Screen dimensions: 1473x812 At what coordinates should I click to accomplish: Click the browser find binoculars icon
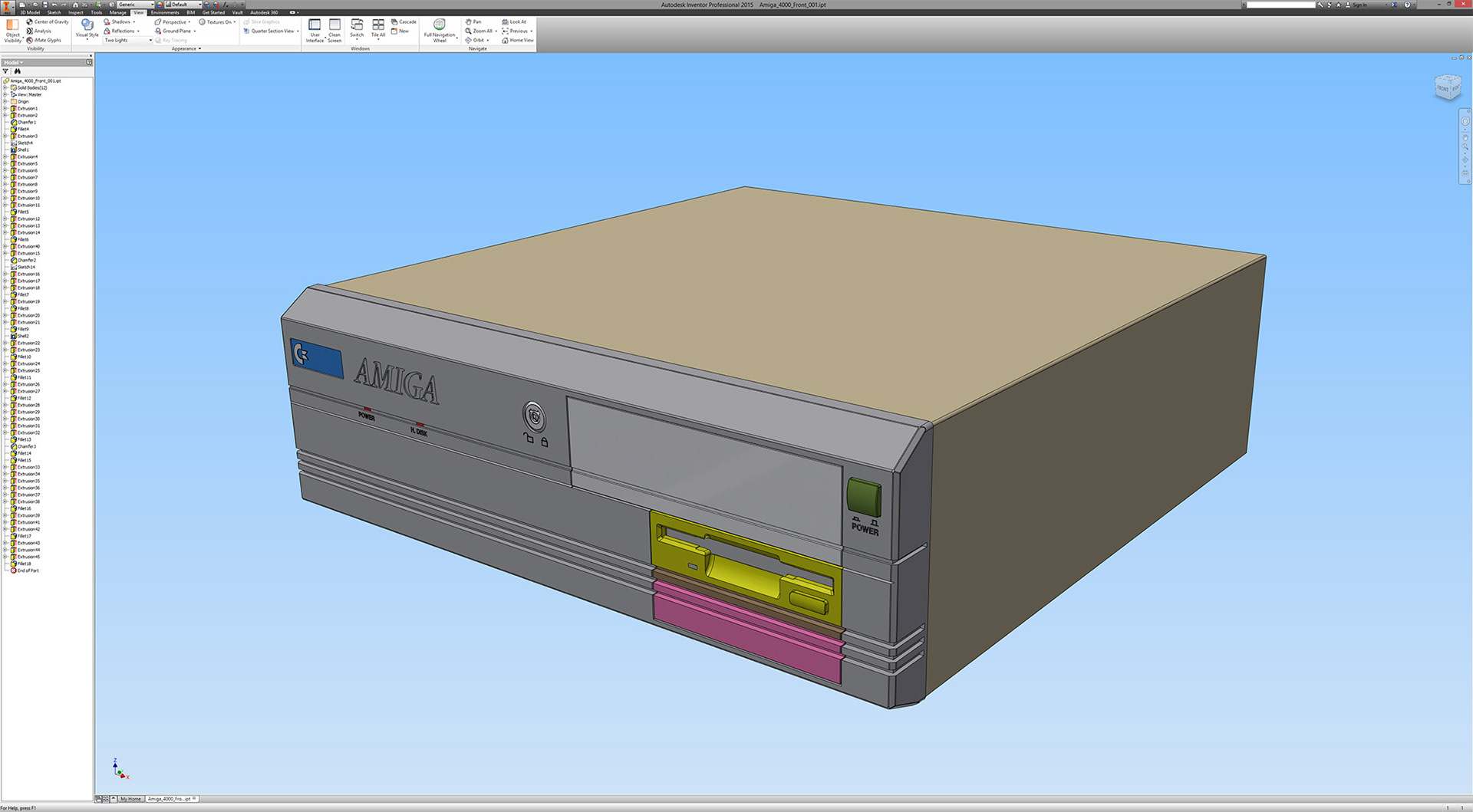point(18,71)
